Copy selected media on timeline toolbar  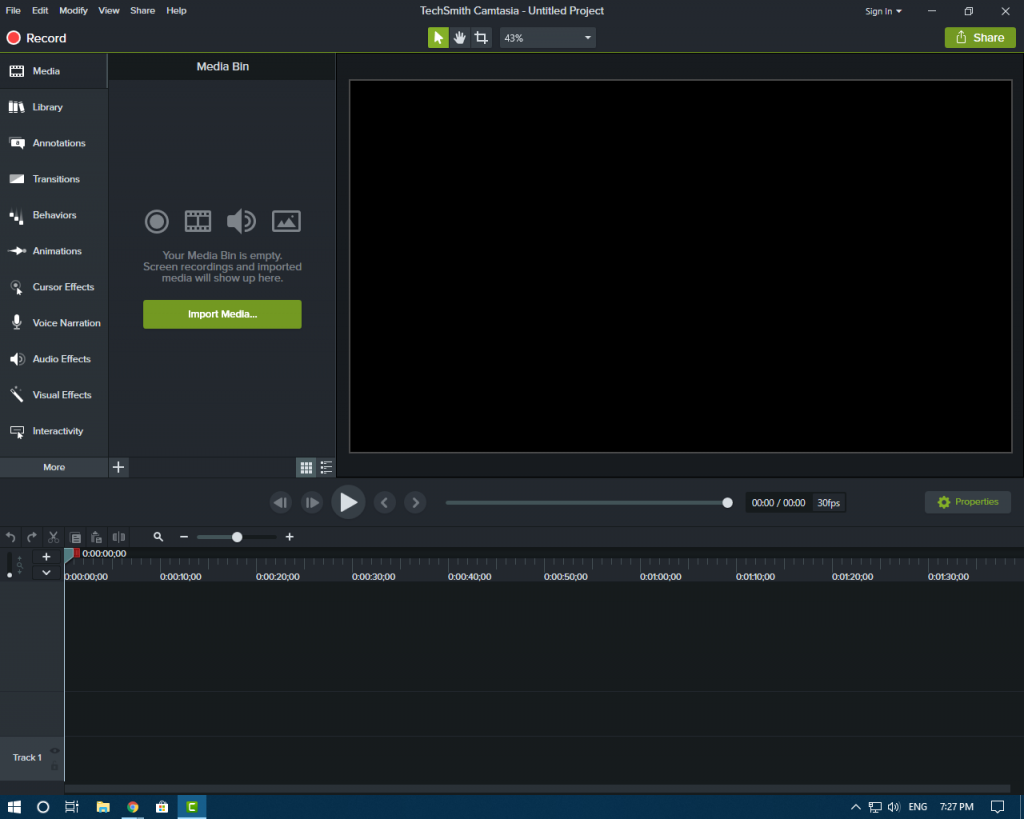76,537
